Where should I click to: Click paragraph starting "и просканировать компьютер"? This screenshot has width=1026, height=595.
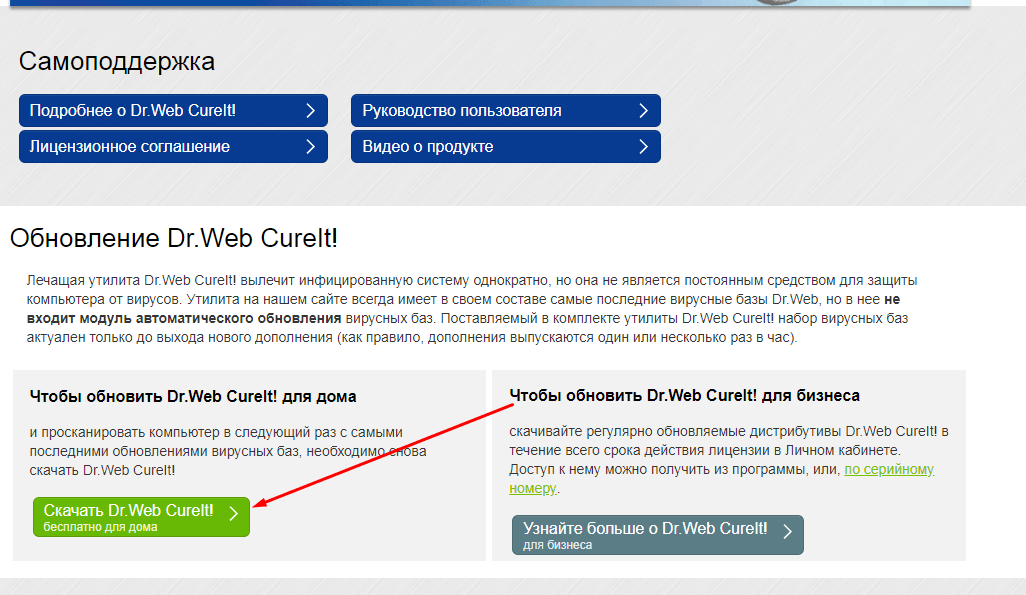point(228,451)
